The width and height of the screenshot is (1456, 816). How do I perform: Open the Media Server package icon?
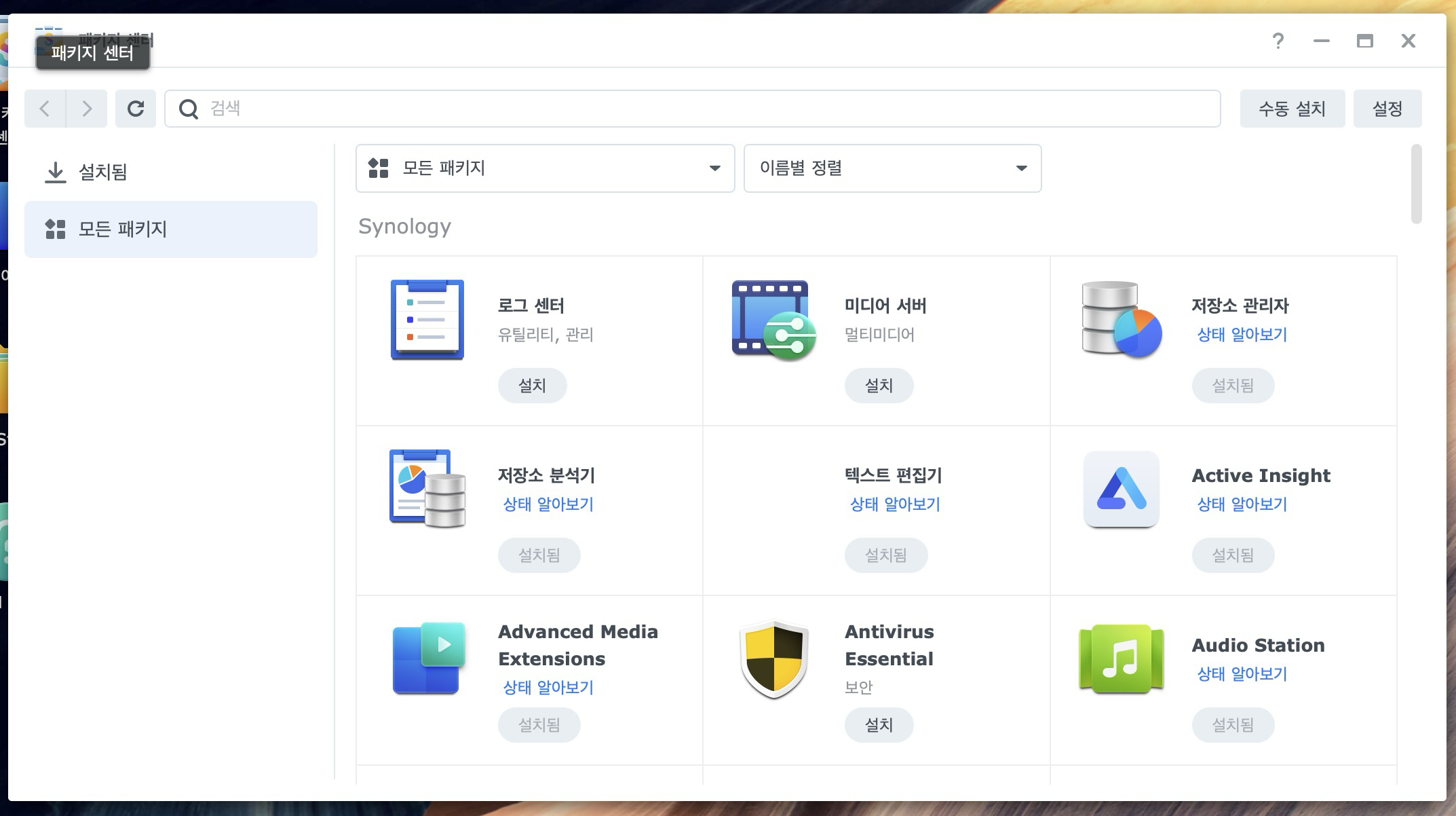pos(773,320)
